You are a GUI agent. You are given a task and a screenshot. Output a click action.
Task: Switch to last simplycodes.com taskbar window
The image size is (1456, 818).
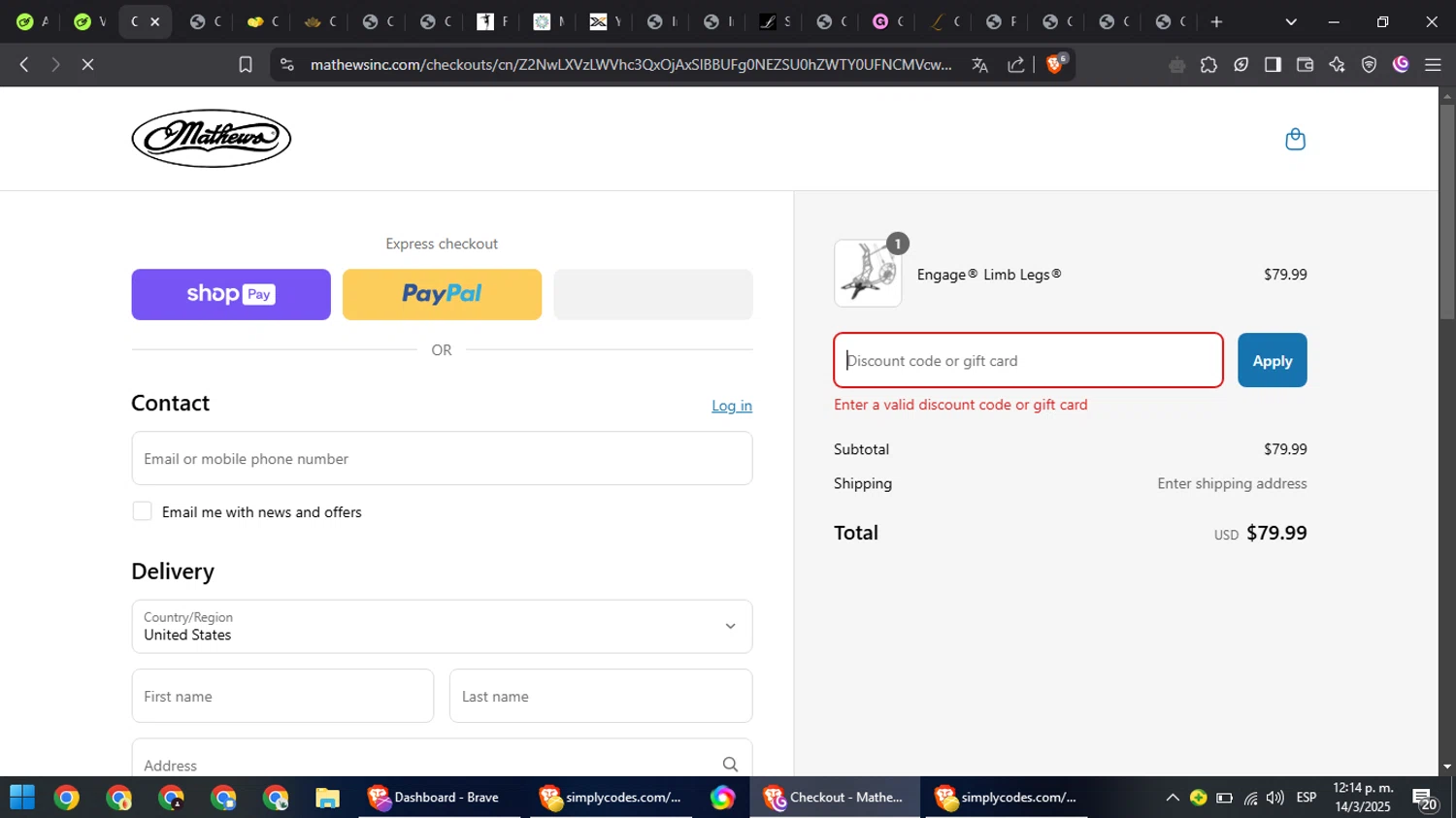1007,798
